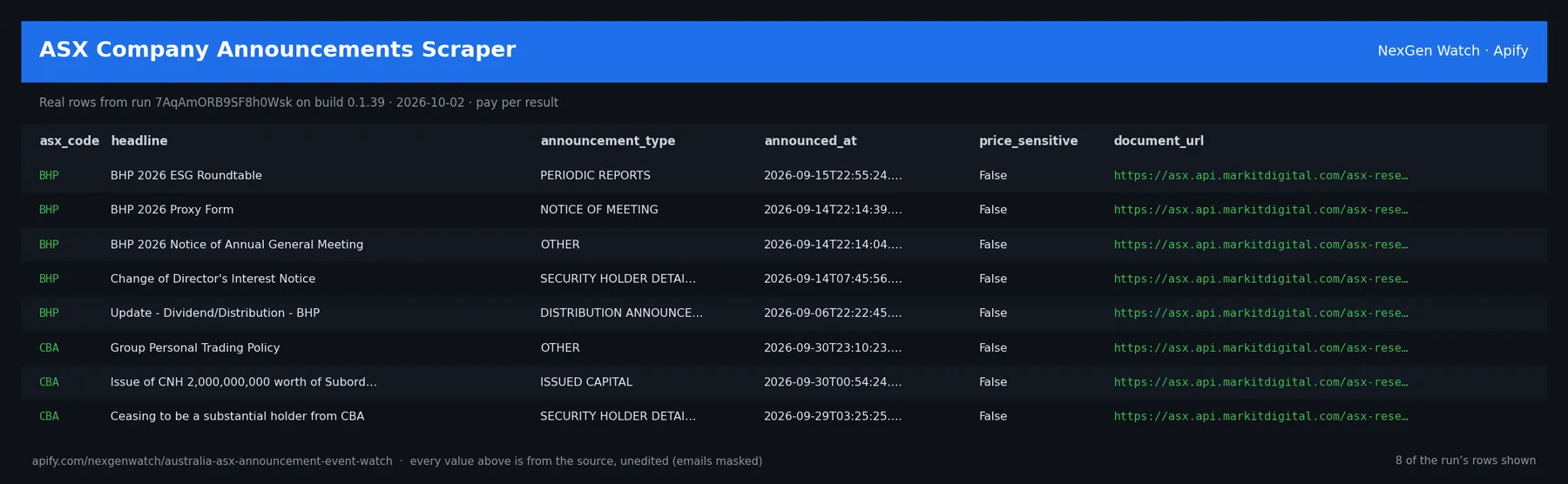Click CBA code in Group Personal Trading Policy row
The image size is (1568, 484).
pyautogui.click(x=49, y=348)
